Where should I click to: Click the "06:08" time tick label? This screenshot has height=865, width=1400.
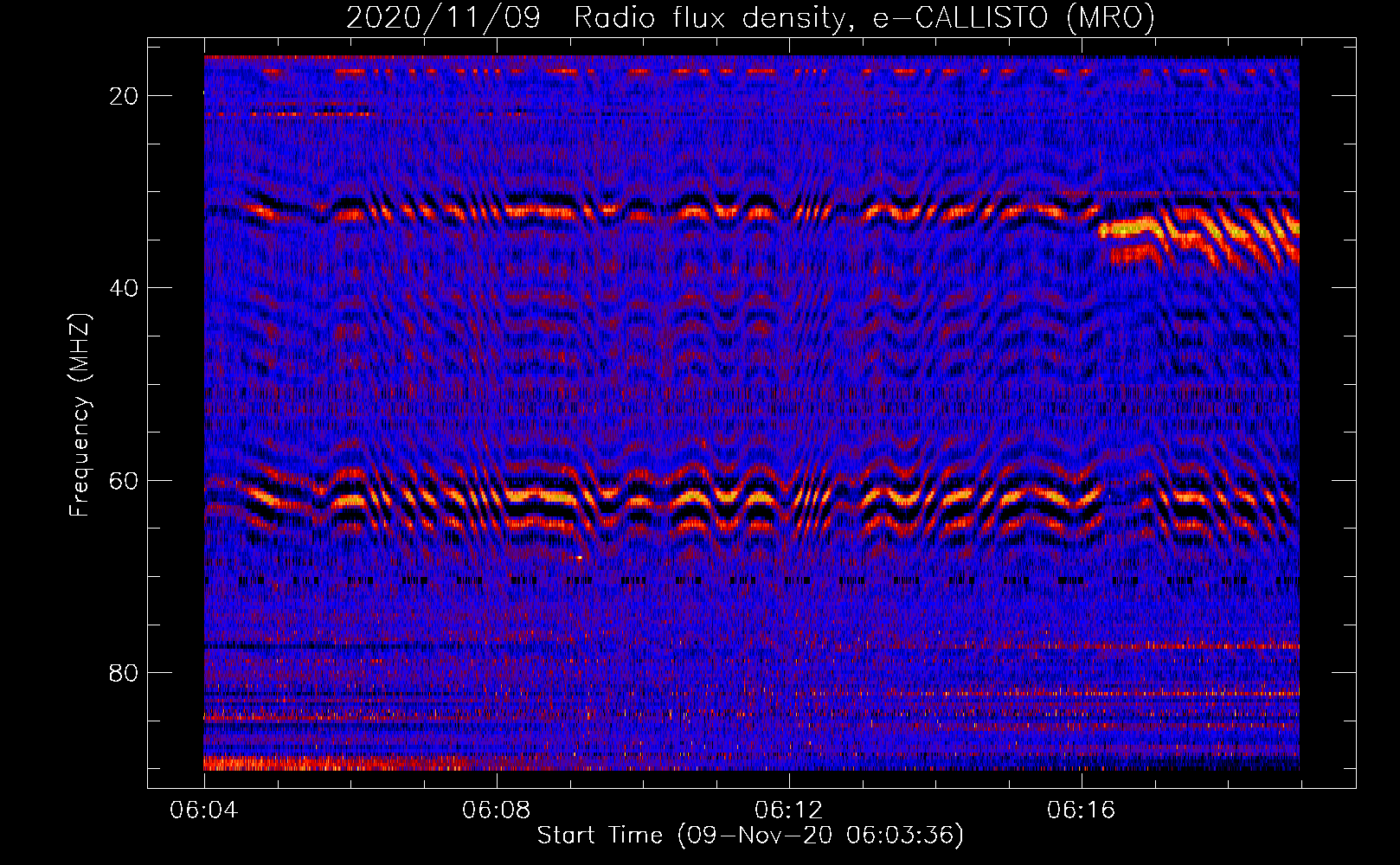497,811
